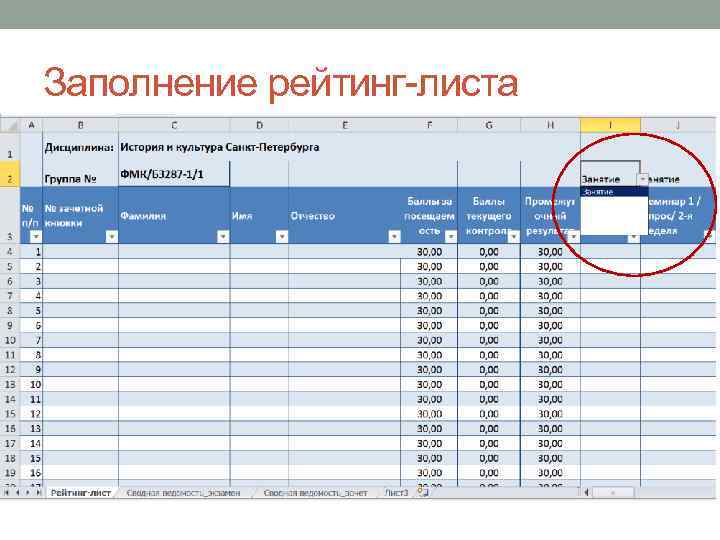The width and height of the screenshot is (720, 540).
Task: Select column H header
Action: pyautogui.click(x=551, y=125)
